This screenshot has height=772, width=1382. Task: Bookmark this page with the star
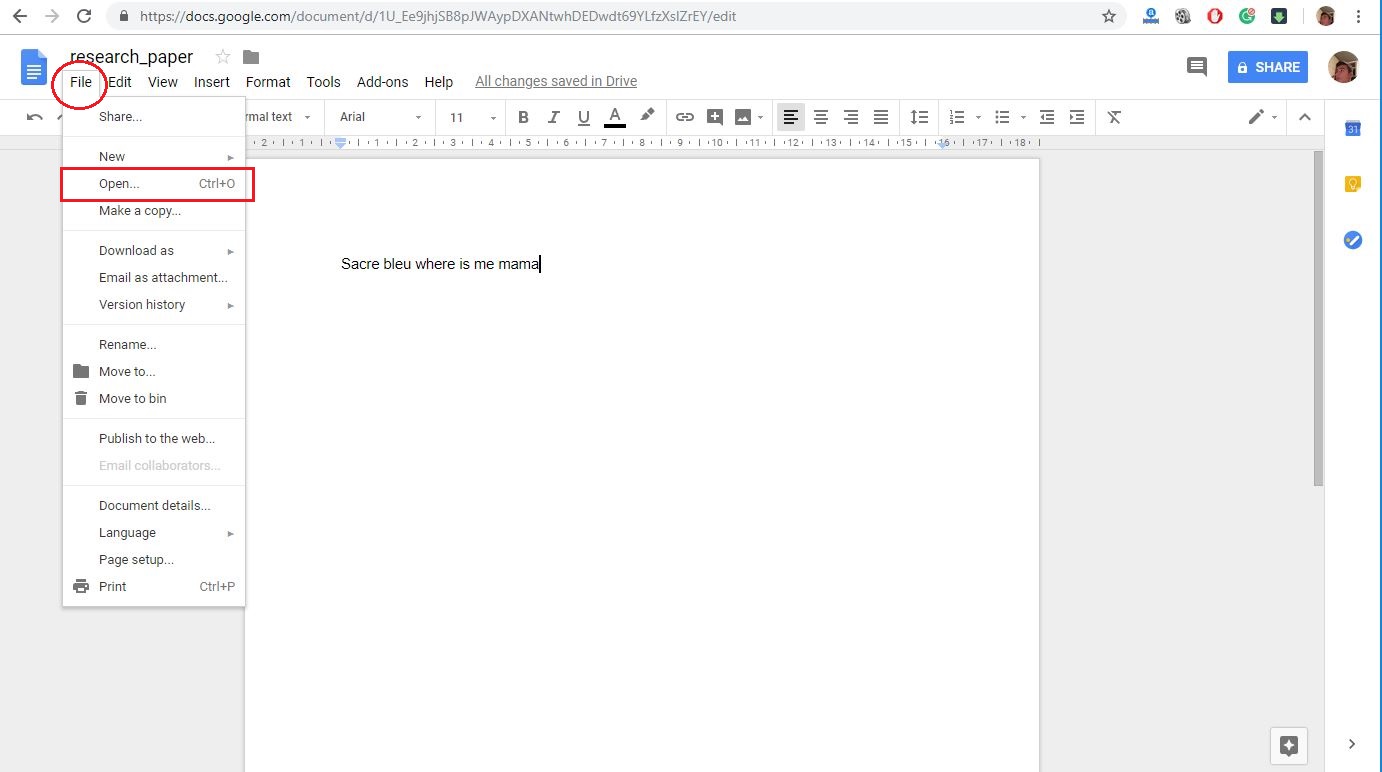pyautogui.click(x=1109, y=16)
